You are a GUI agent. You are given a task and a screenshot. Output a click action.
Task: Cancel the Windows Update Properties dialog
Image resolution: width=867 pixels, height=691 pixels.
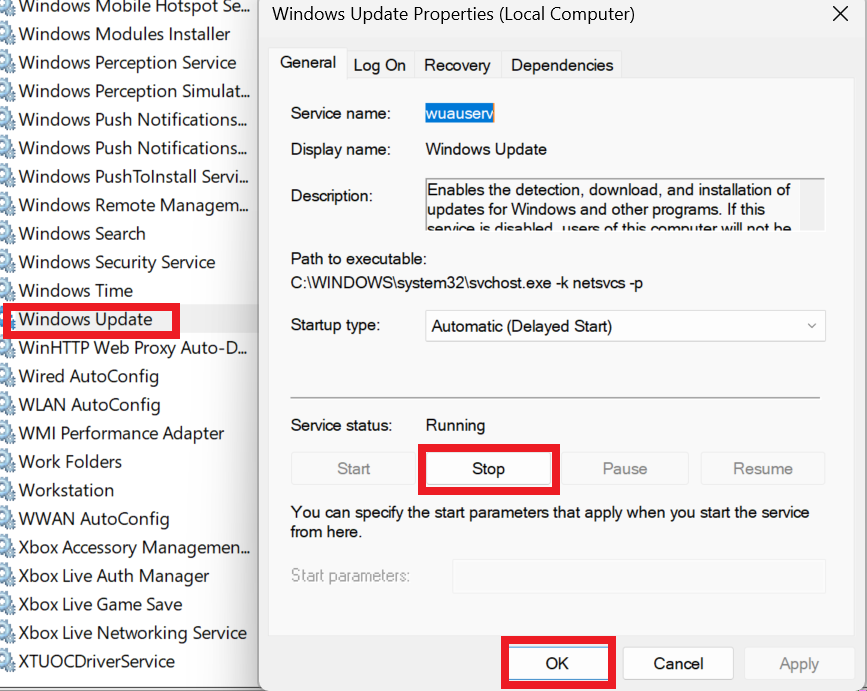[x=678, y=663]
